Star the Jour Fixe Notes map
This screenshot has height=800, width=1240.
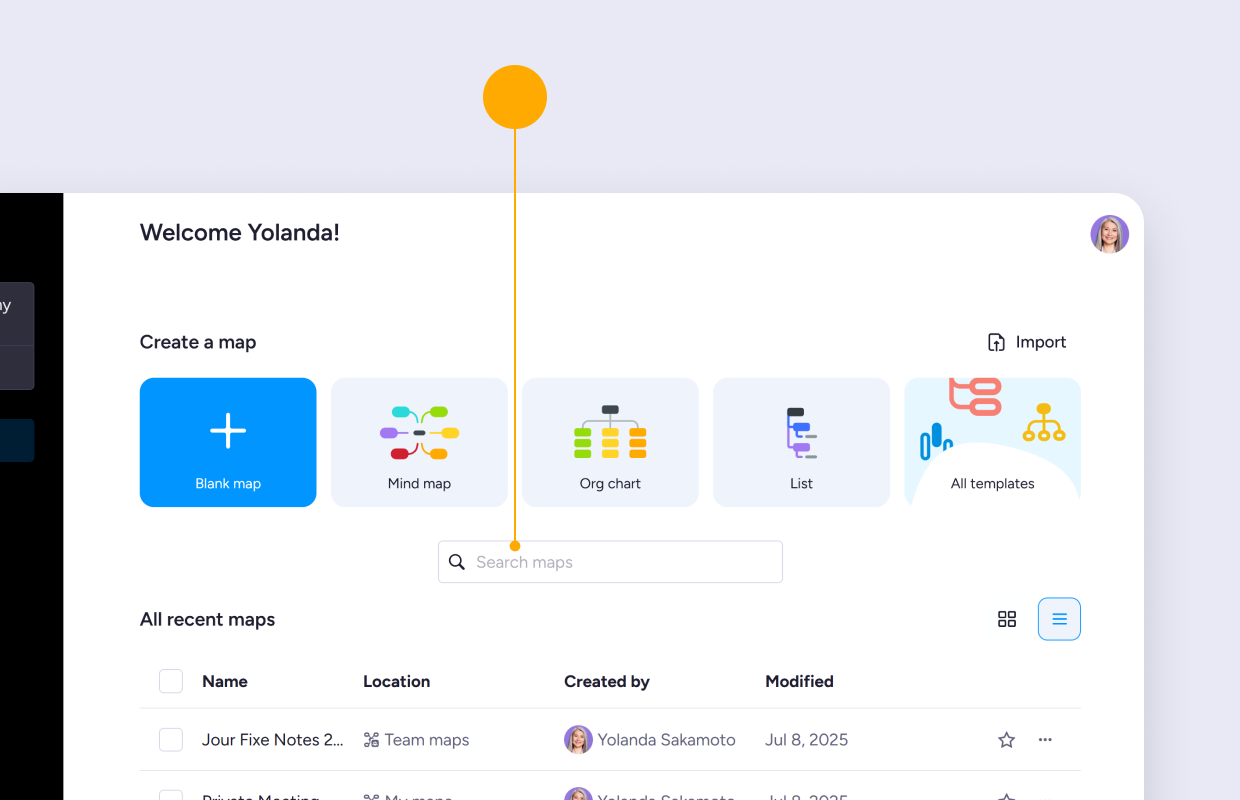1006,740
